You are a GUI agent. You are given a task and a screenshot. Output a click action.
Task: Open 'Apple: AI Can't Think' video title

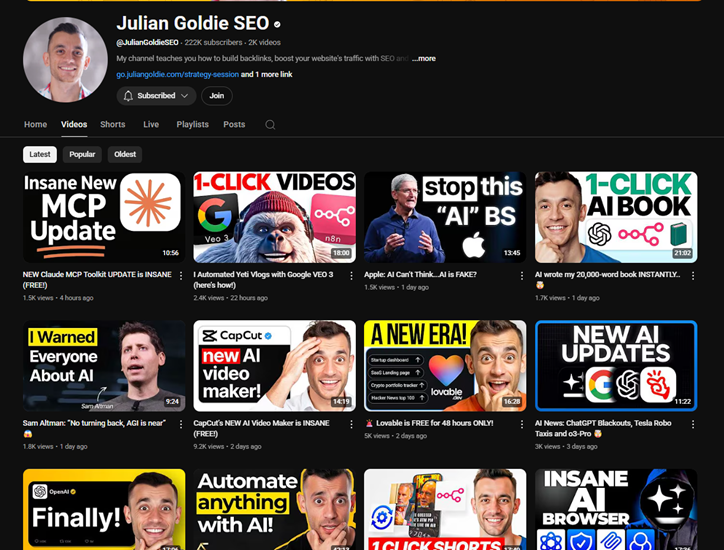[420, 274]
